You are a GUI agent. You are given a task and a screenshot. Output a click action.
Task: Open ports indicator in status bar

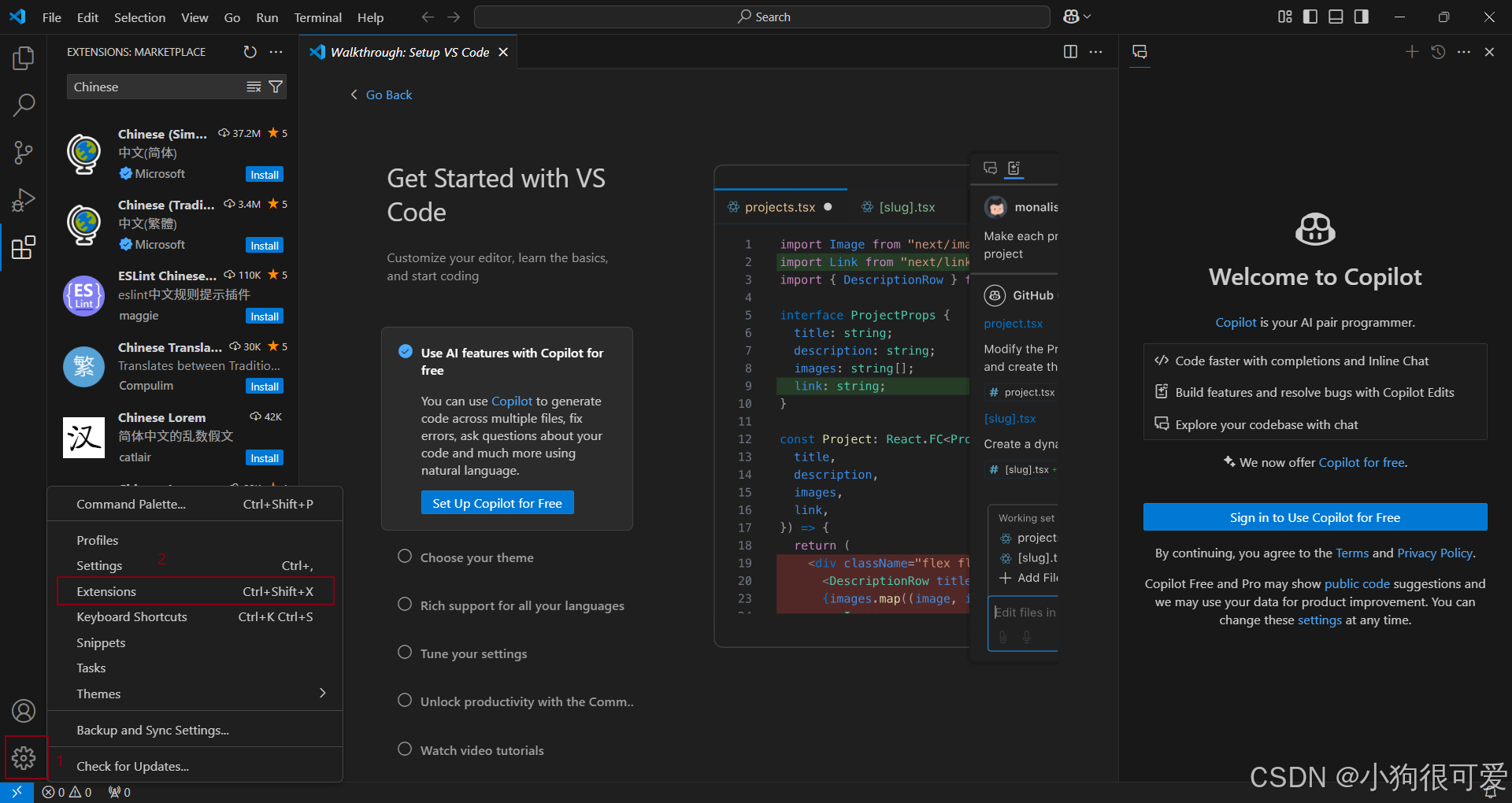(120, 792)
